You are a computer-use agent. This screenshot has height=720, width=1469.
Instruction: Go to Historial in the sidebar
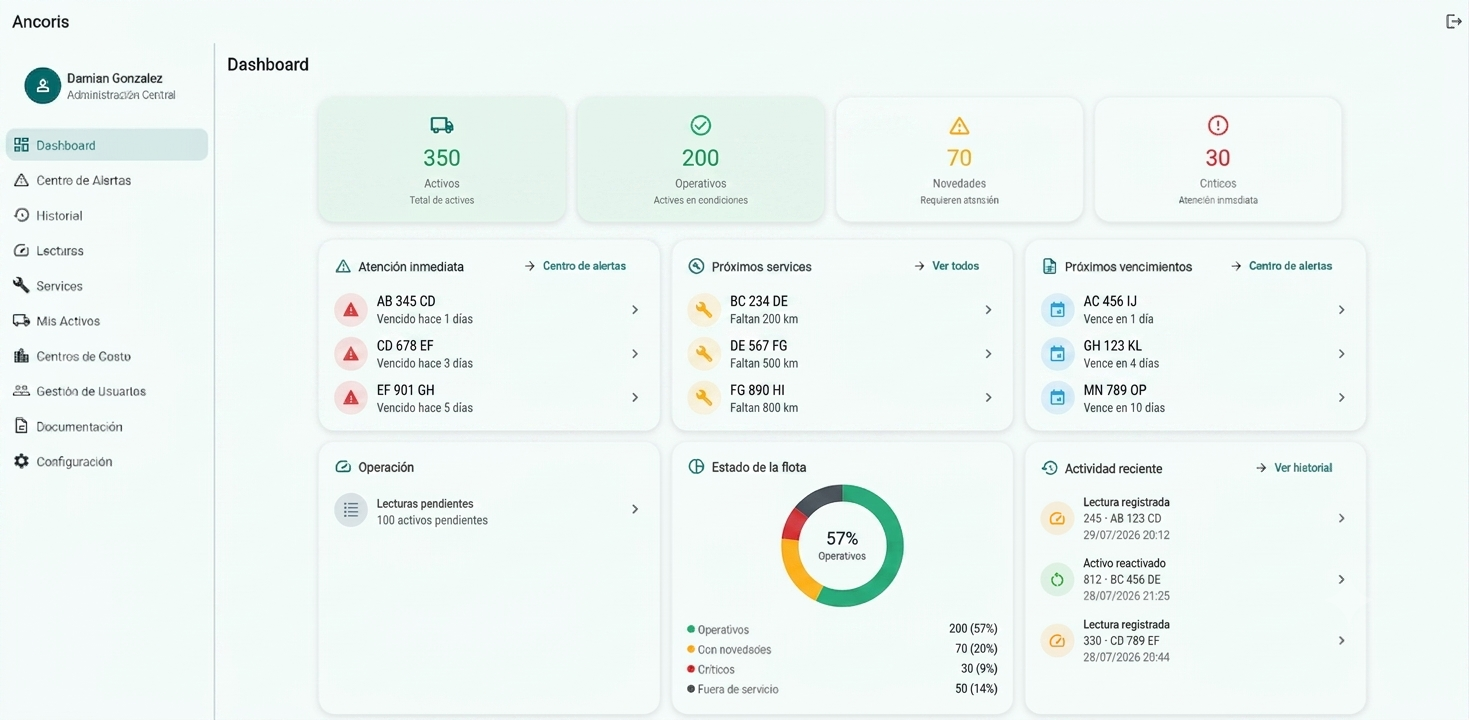click(107, 215)
